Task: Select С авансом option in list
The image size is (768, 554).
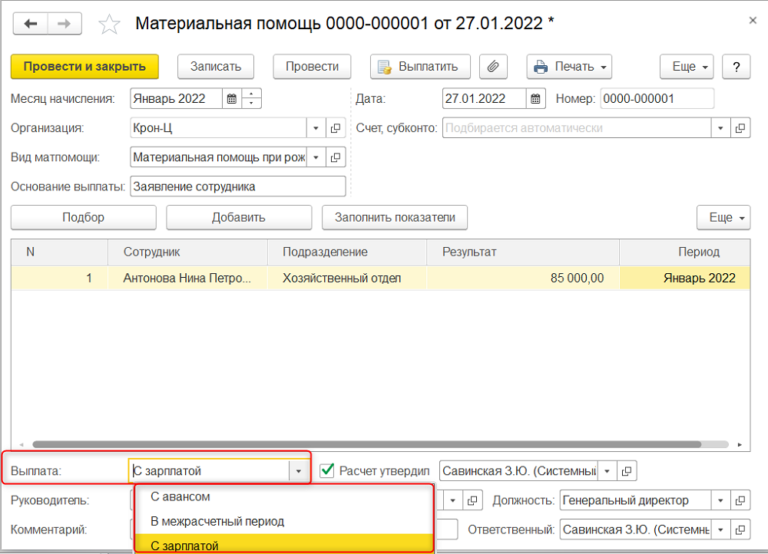Action: [180, 496]
